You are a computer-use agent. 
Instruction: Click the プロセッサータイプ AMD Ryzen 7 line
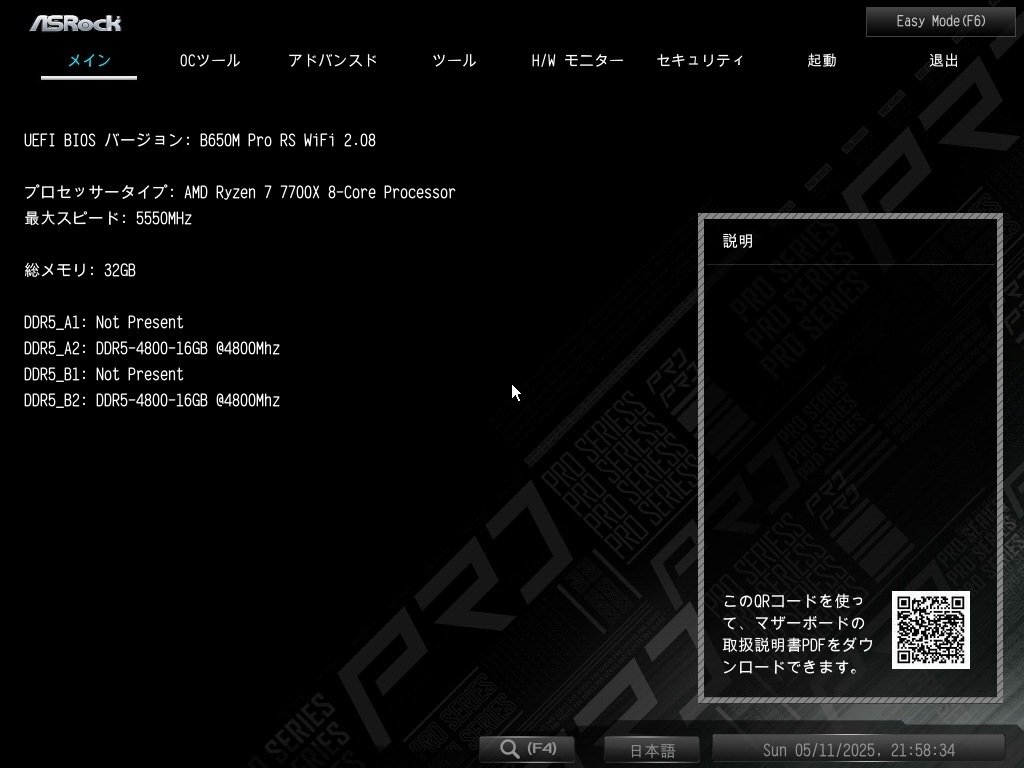pos(240,192)
